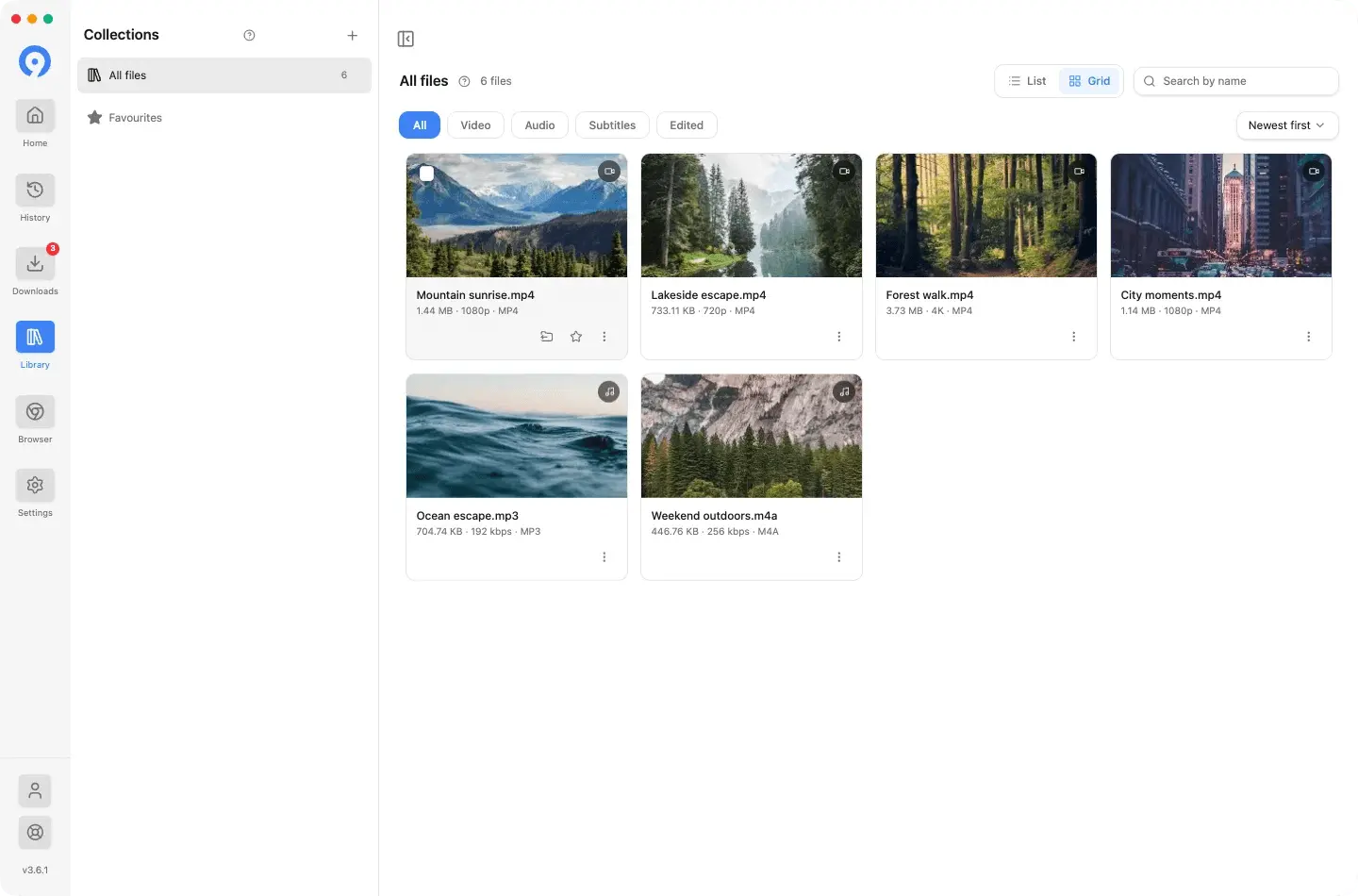Open more options for Mountain sunrise.mp4
This screenshot has width=1358, height=896.
point(604,337)
